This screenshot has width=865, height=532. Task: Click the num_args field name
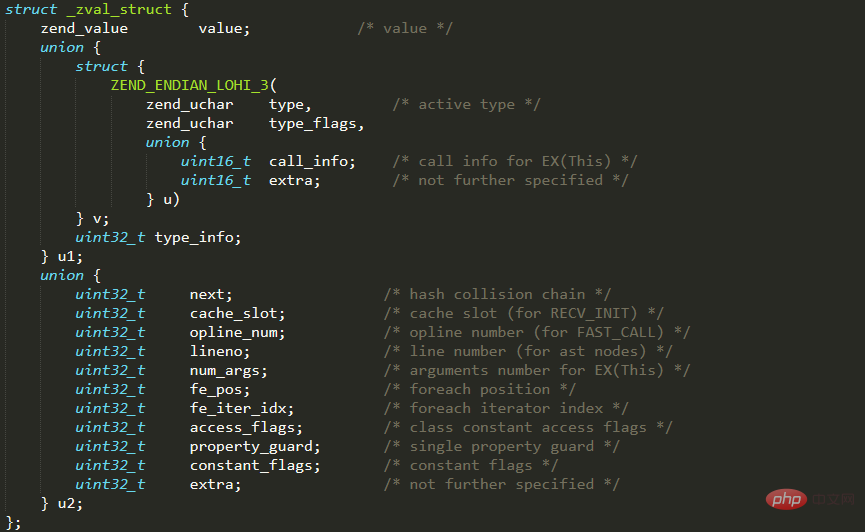click(227, 370)
